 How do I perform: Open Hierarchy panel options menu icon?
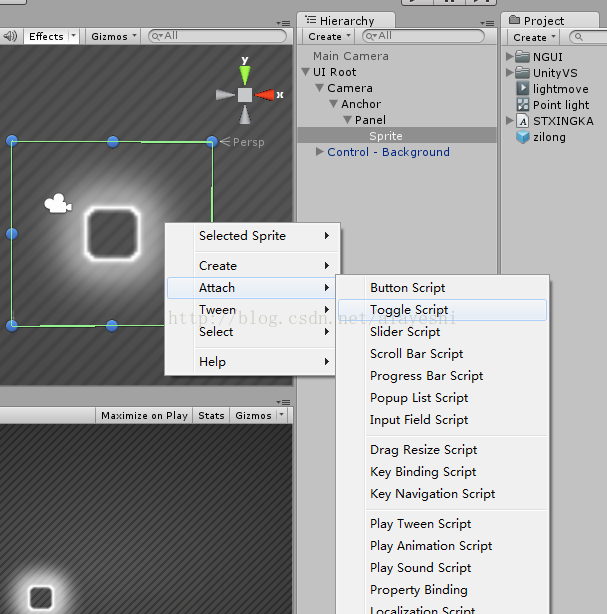point(487,23)
